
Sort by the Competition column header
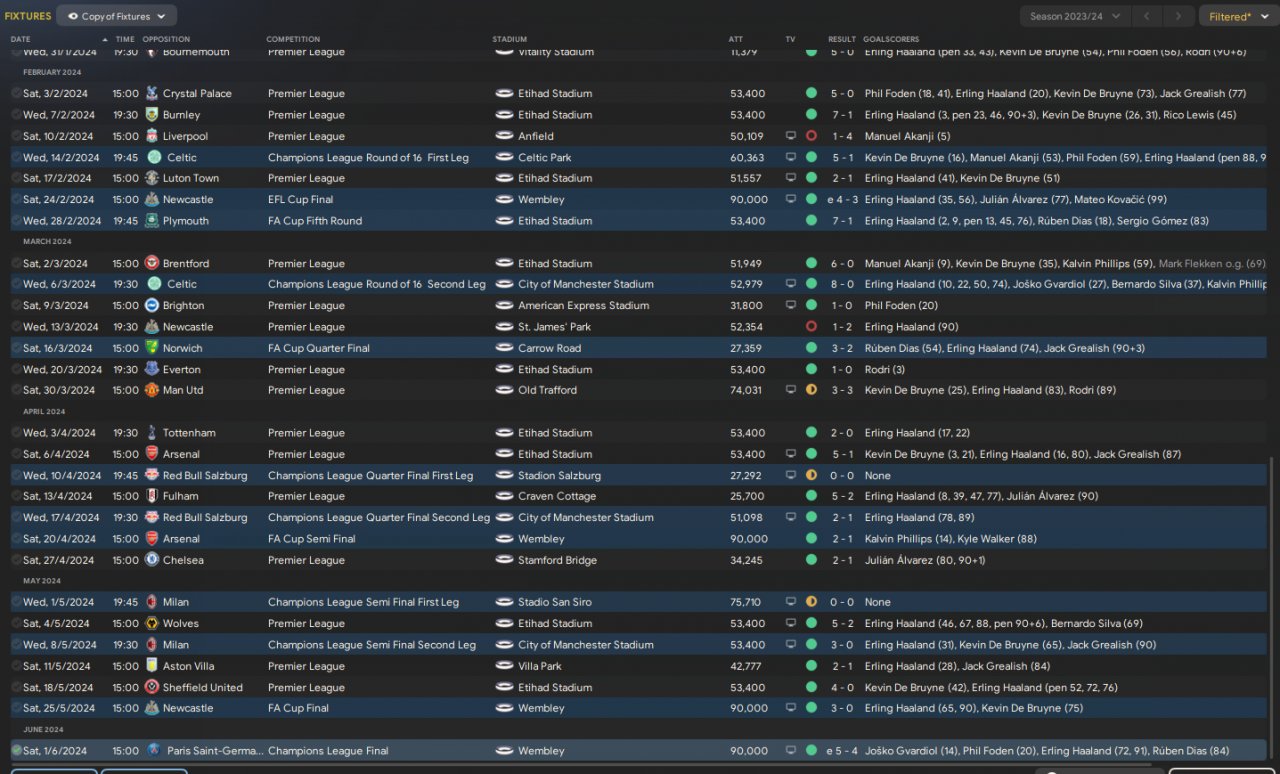click(293, 39)
